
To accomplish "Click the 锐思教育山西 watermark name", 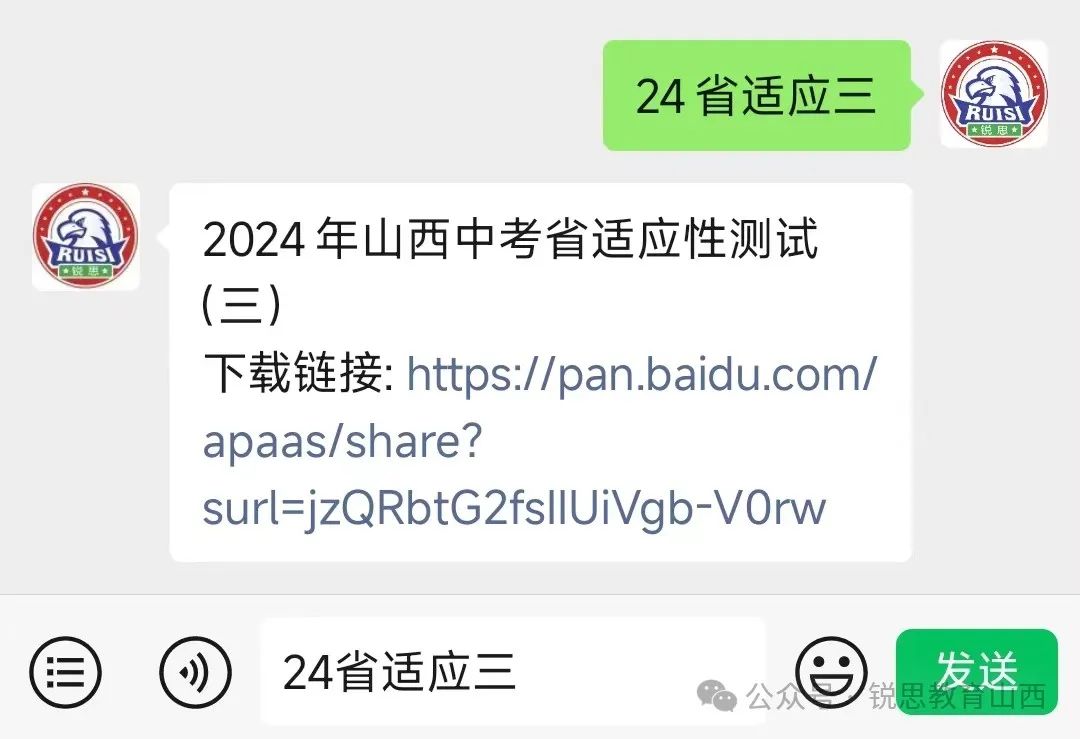I will pyautogui.click(x=957, y=697).
